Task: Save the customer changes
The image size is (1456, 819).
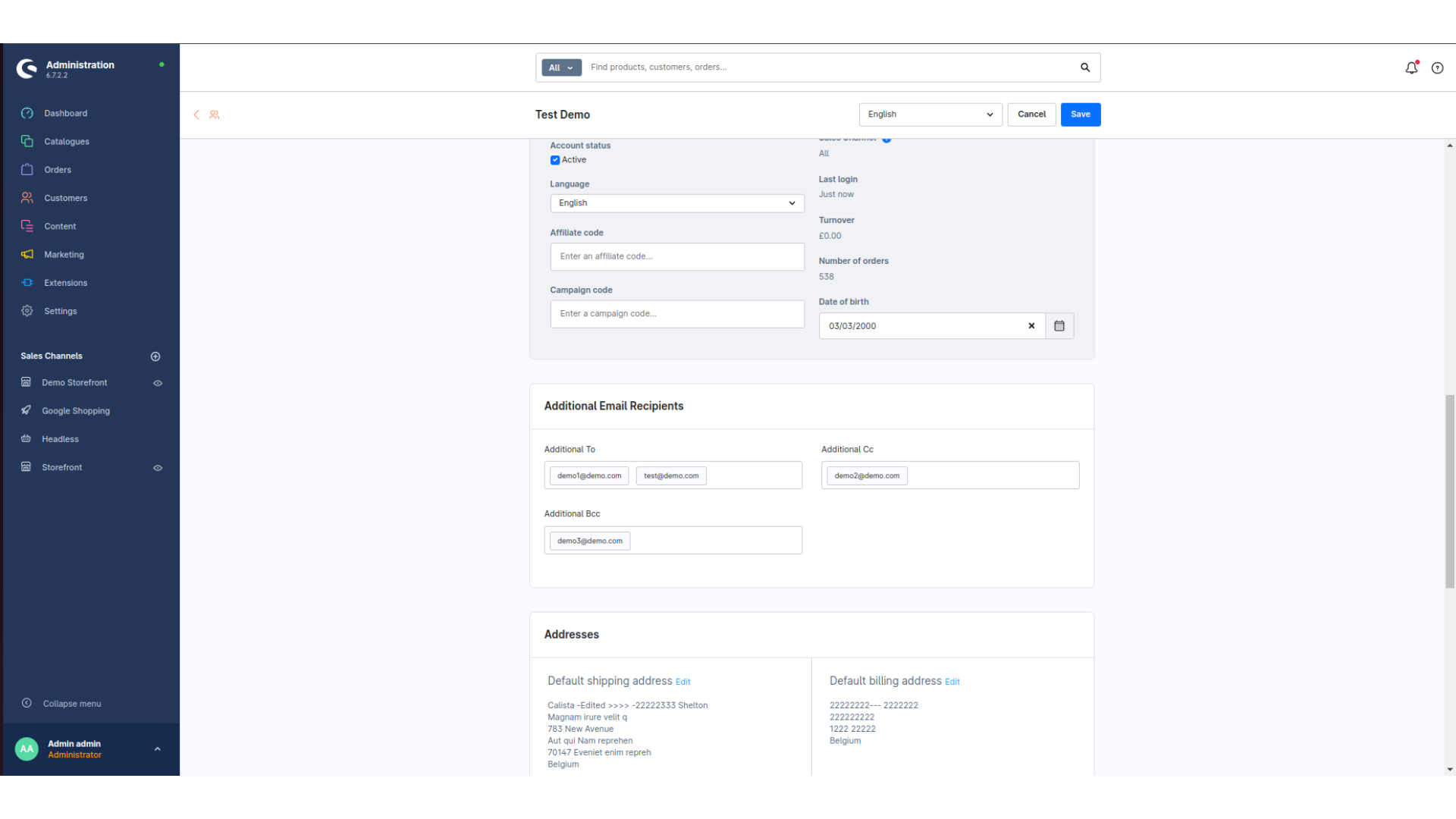Action: (x=1081, y=115)
